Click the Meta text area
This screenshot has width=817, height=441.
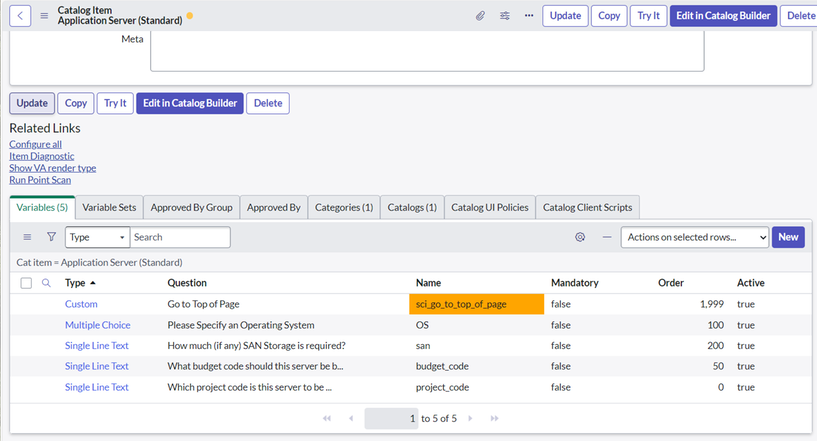tap(427, 51)
